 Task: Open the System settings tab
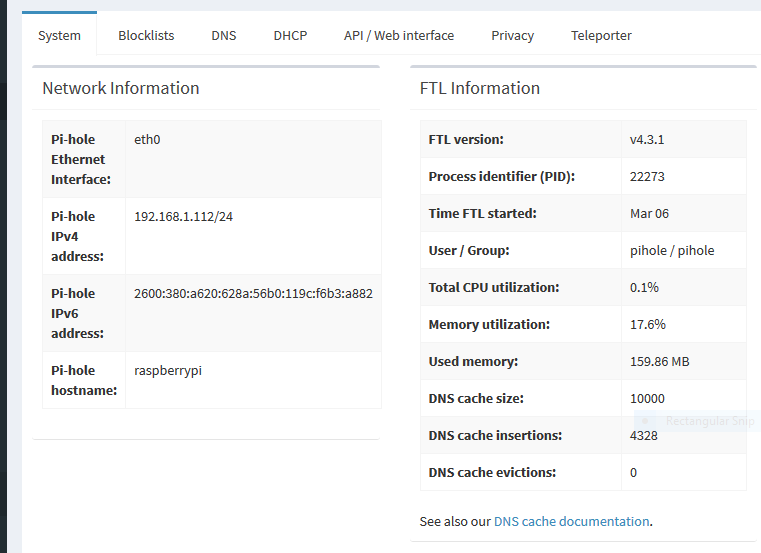pyautogui.click(x=59, y=35)
